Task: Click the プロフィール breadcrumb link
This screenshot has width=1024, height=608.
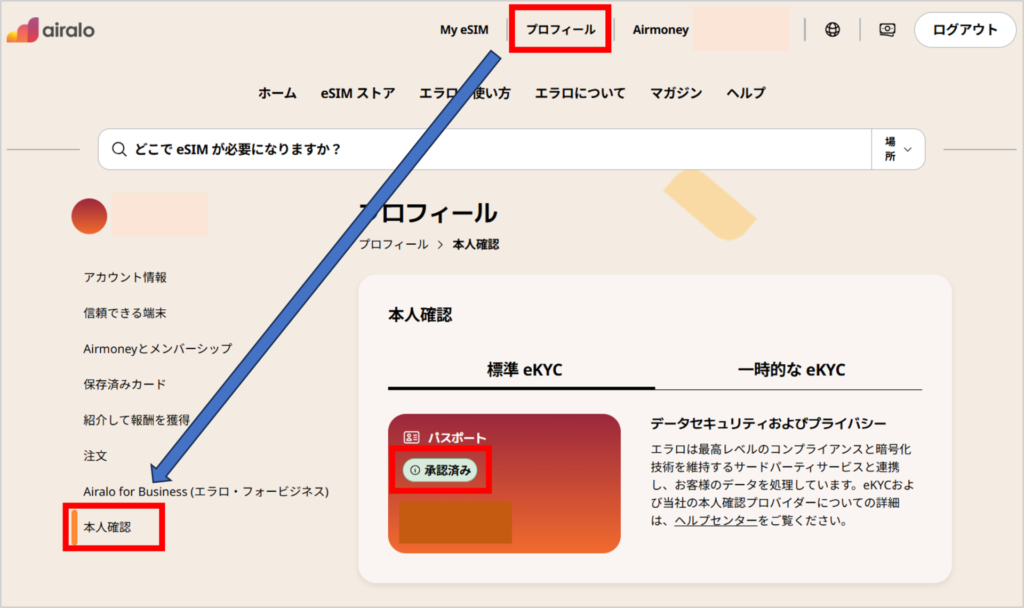Action: (x=393, y=244)
